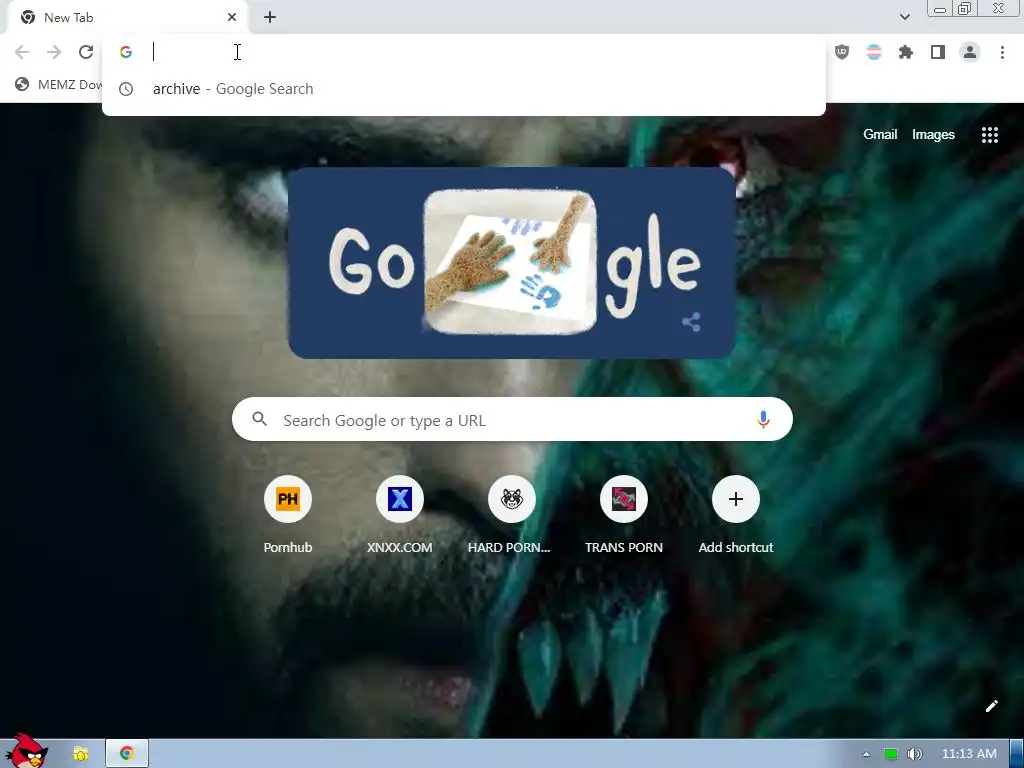Click the Show desktop strip
This screenshot has height=768, width=1024.
click(1016, 754)
